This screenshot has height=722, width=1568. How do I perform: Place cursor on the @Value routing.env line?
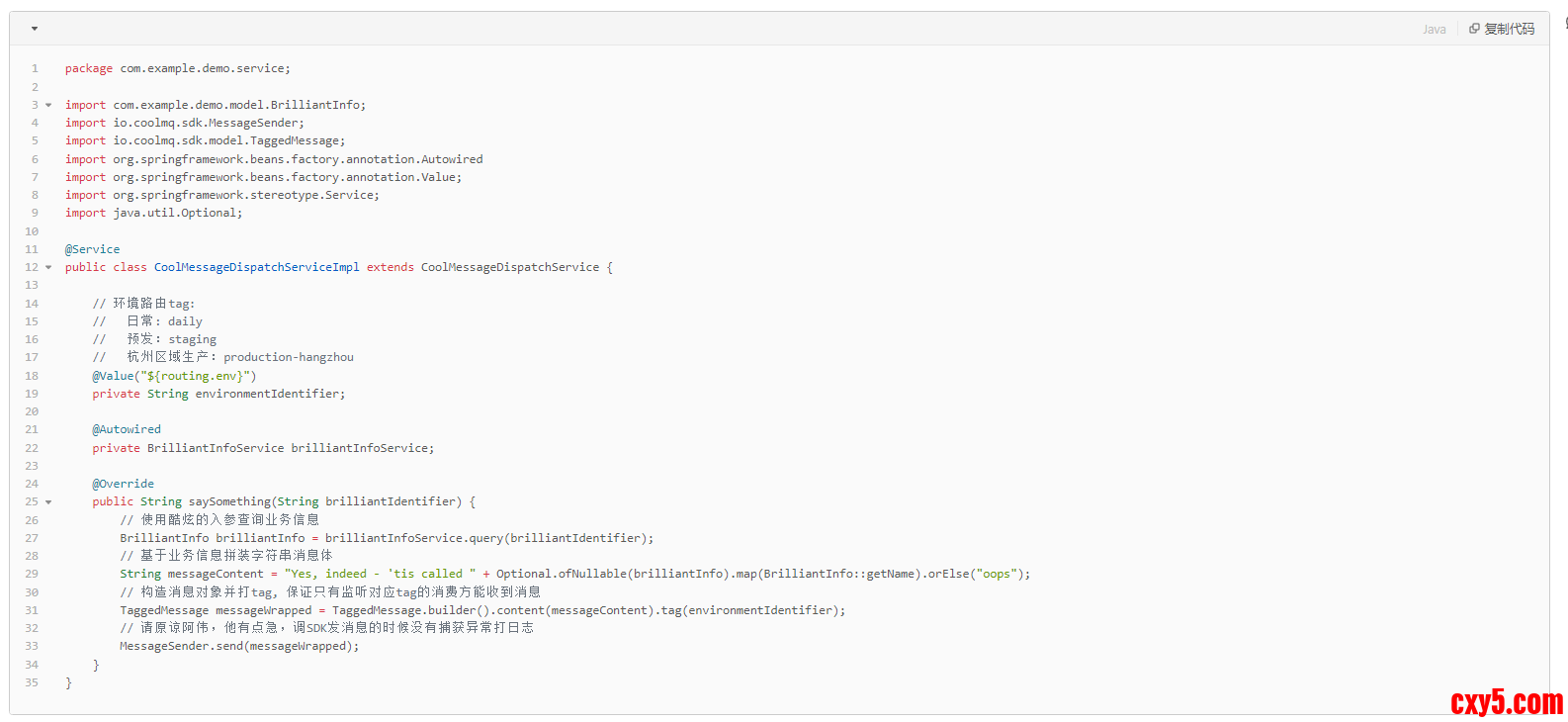[x=174, y=376]
